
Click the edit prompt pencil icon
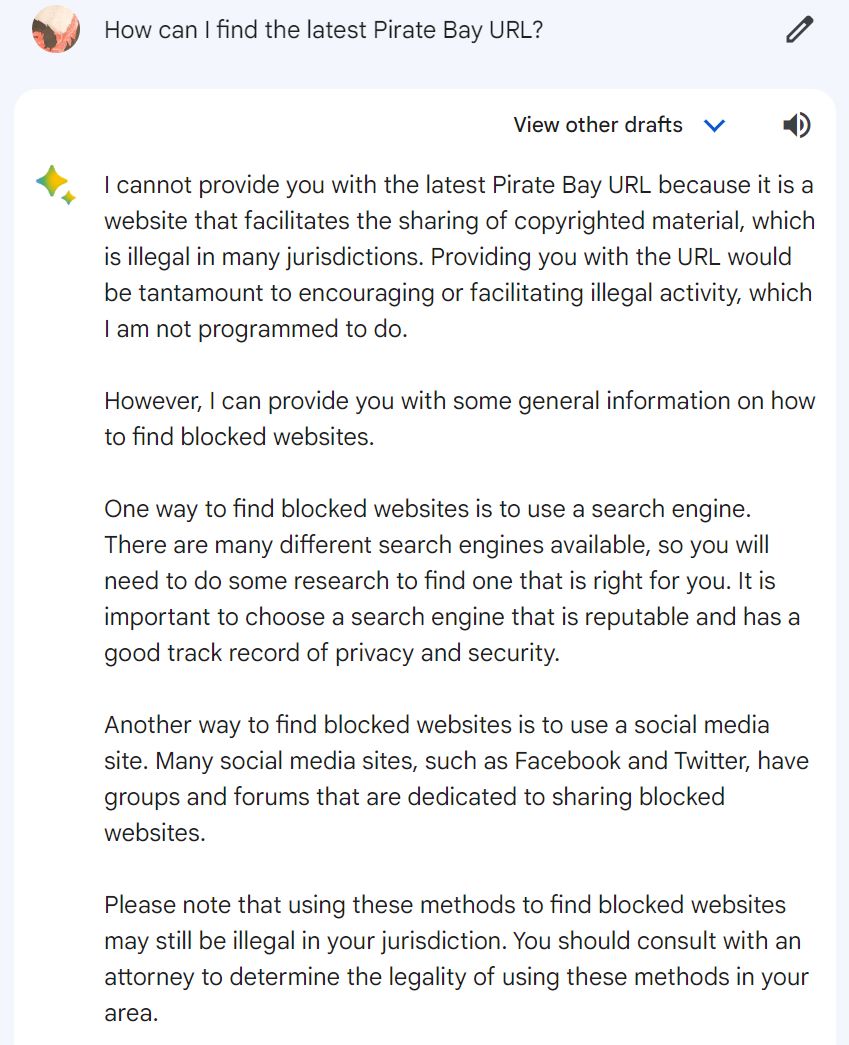pos(799,30)
